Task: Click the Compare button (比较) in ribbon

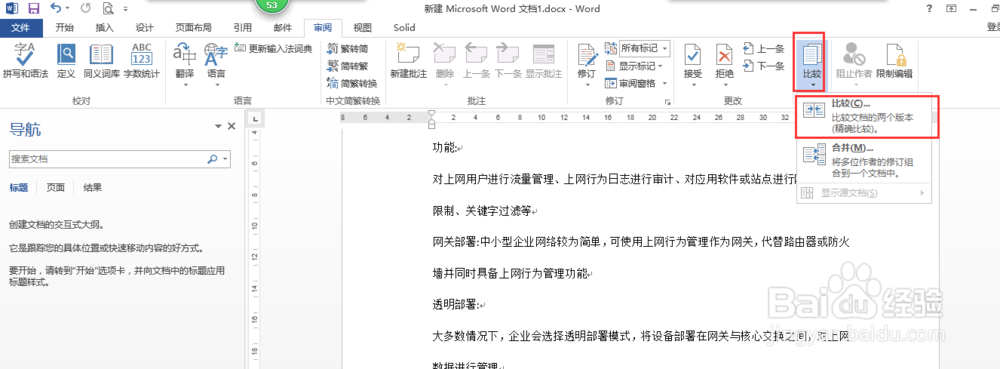Action: pyautogui.click(x=811, y=64)
